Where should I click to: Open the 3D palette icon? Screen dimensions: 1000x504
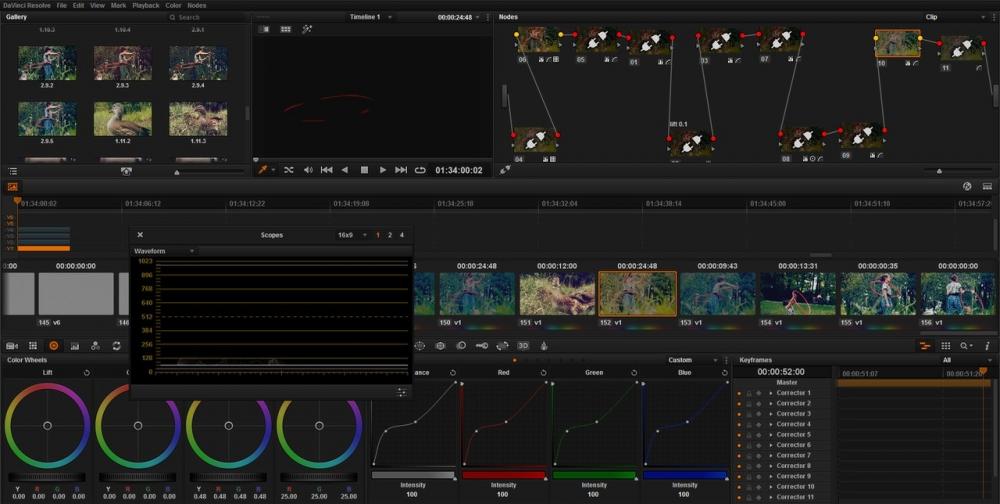pyautogui.click(x=523, y=346)
